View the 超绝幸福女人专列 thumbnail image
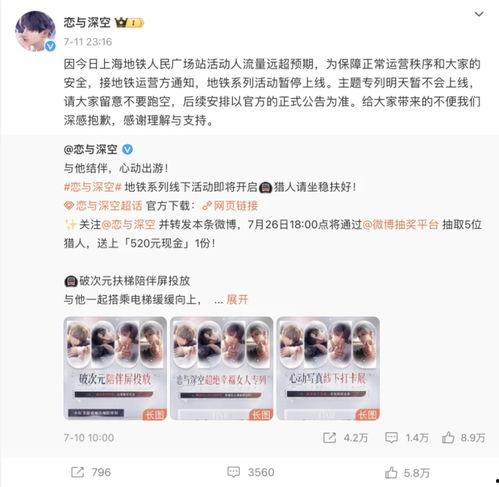499x487 pixels. [222, 368]
